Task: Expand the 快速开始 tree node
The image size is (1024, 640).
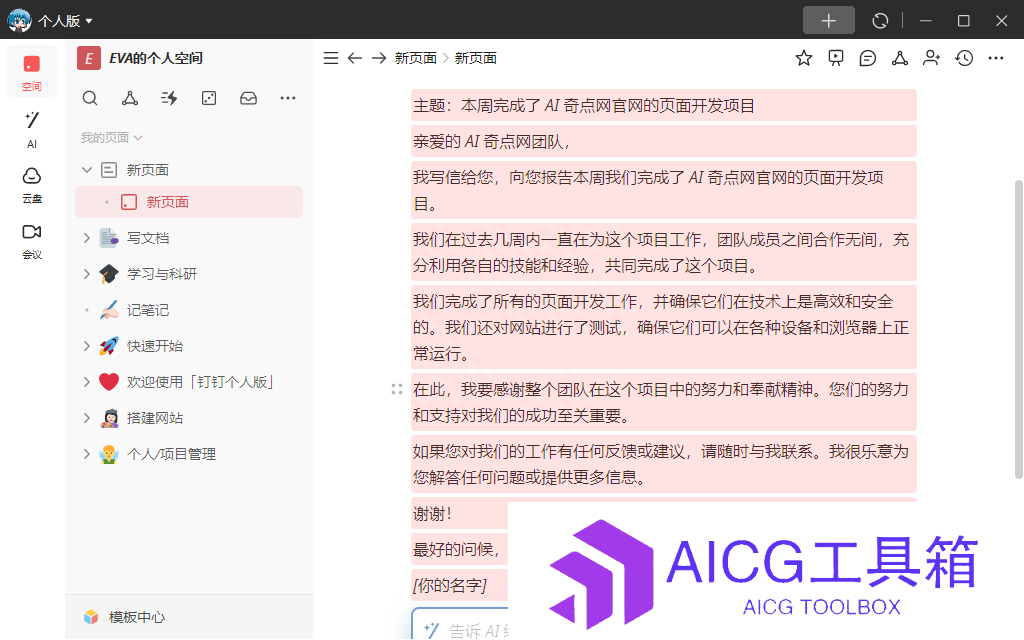Action: [87, 345]
